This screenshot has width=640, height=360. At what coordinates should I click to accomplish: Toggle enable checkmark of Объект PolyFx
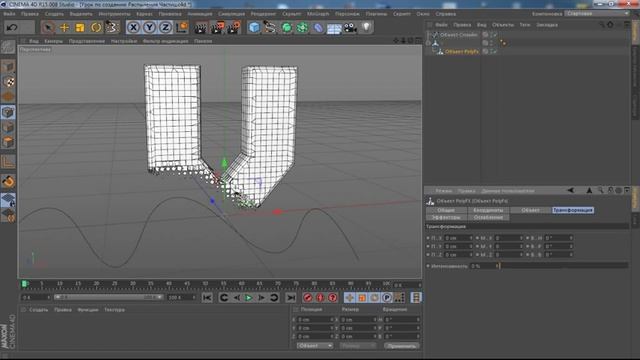[x=494, y=51]
